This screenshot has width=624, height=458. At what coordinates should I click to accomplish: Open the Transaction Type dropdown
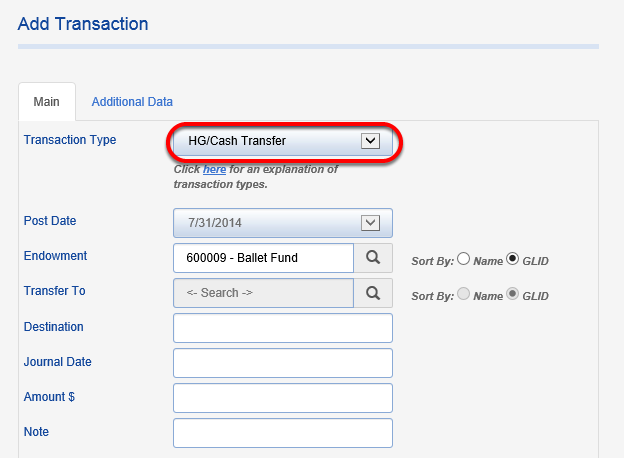pyautogui.click(x=283, y=141)
